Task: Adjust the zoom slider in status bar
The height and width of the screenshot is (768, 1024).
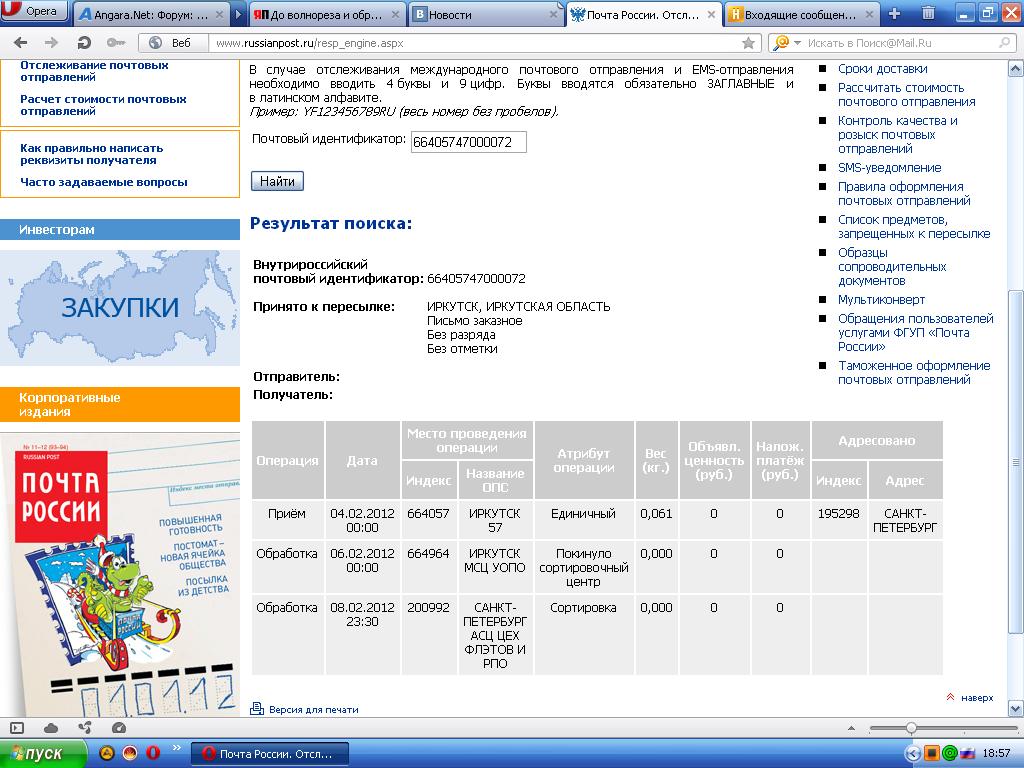Action: (x=911, y=728)
